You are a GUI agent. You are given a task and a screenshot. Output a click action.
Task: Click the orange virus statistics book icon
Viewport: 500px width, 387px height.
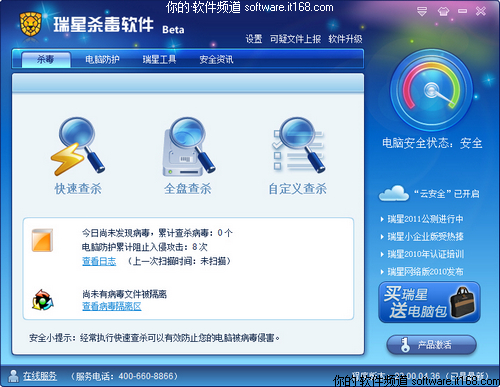[42, 240]
